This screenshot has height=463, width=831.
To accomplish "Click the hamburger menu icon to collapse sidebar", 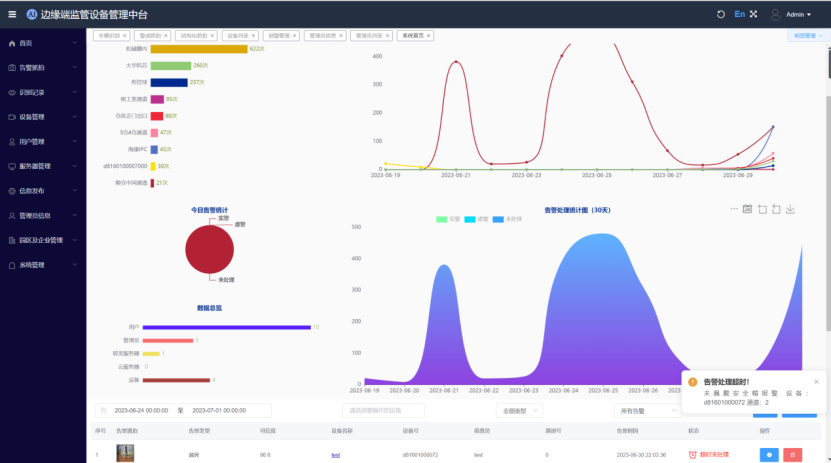I will click(x=12, y=14).
